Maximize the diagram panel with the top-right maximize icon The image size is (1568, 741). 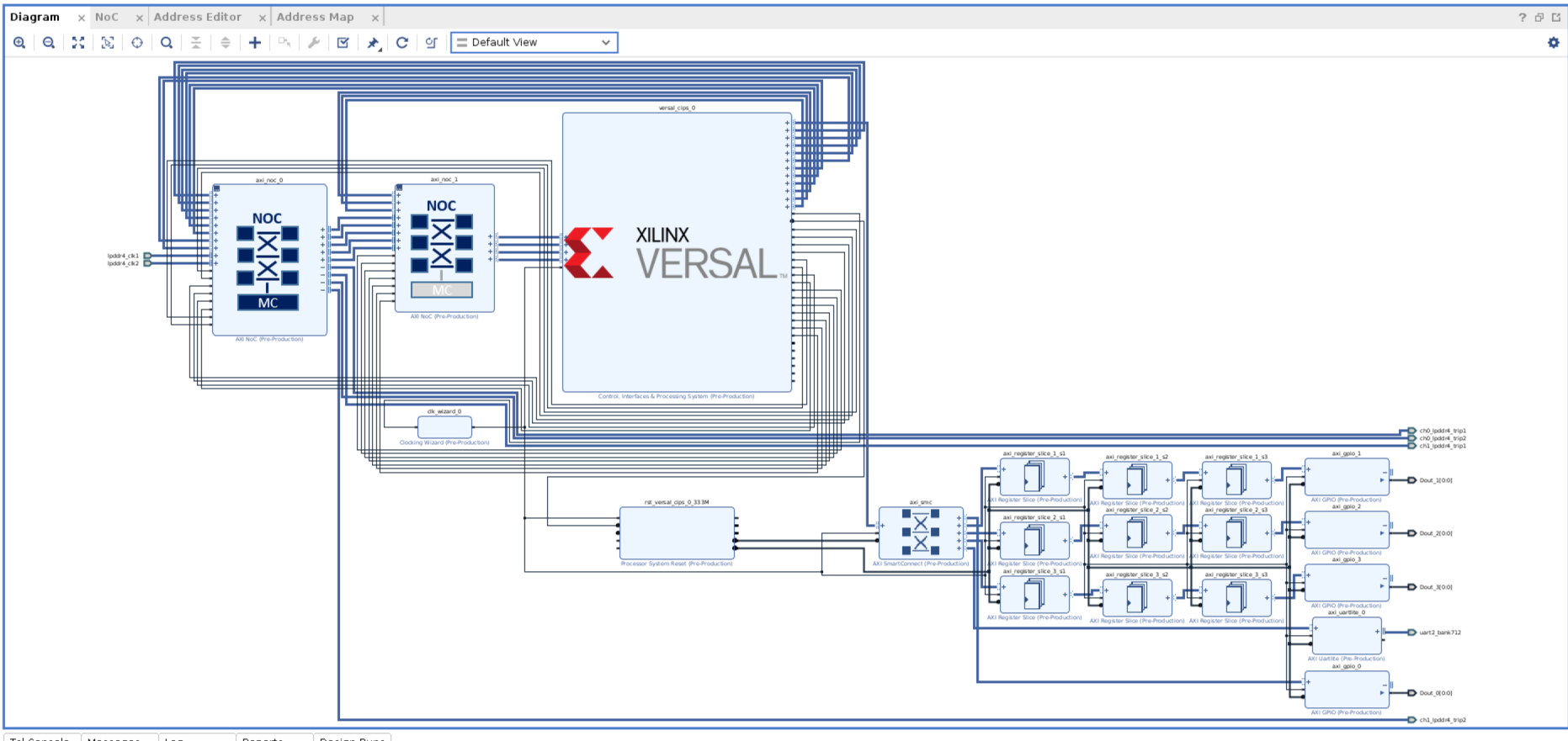1556,18
